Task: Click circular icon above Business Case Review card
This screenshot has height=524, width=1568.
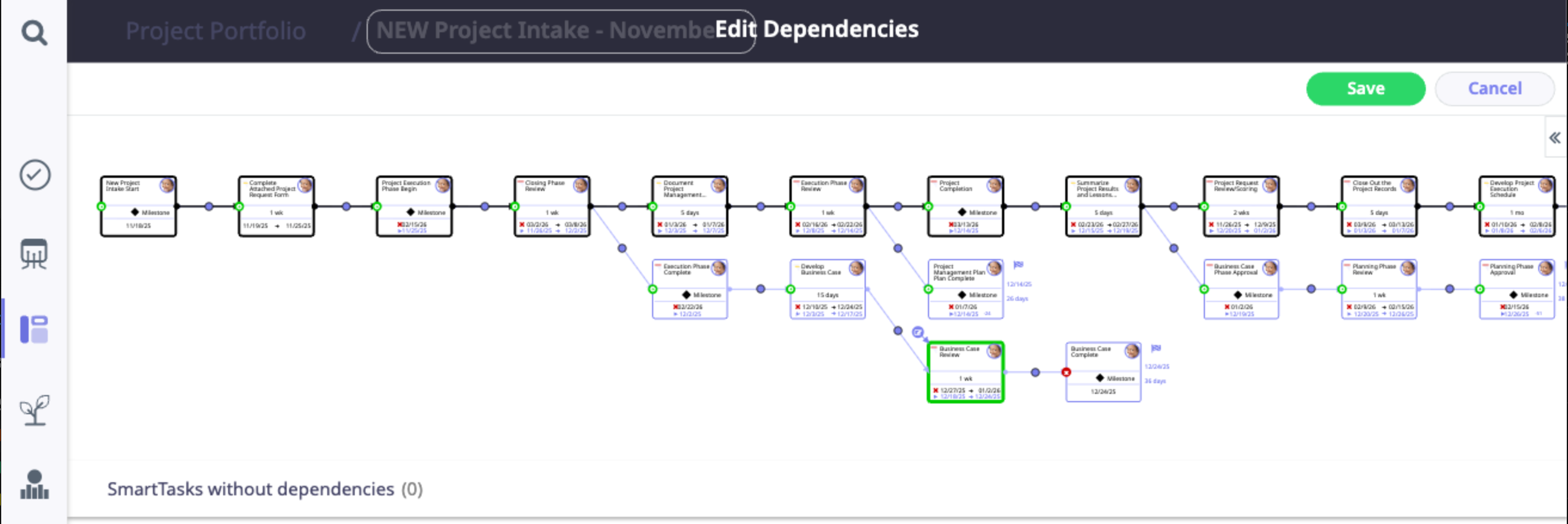Action: click(918, 332)
